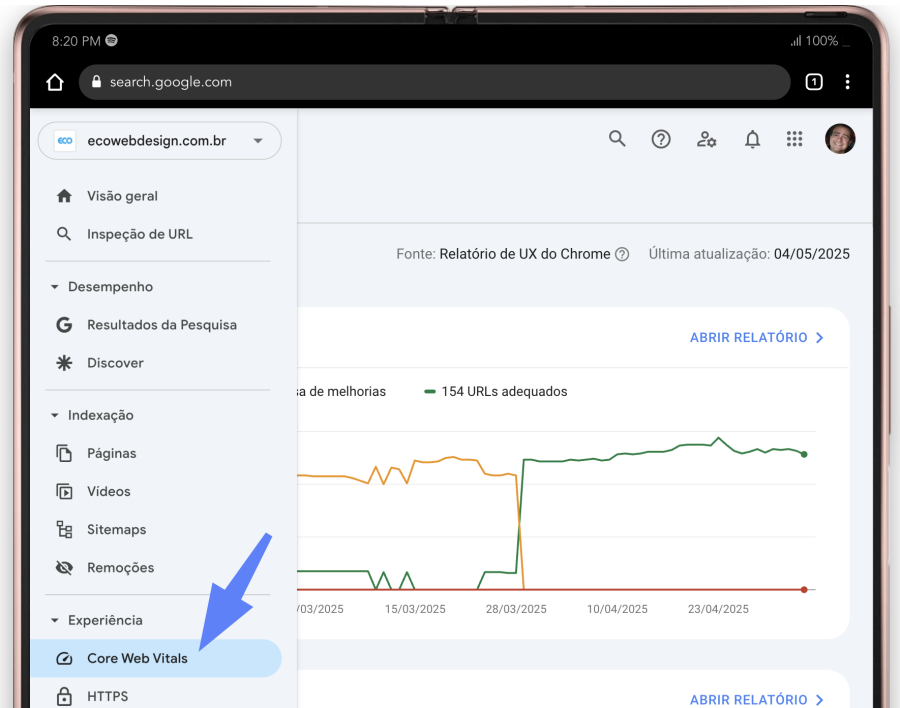The height and width of the screenshot is (708, 900).
Task: Click the first ABRIR RELATÓRIO link
Action: click(x=757, y=338)
